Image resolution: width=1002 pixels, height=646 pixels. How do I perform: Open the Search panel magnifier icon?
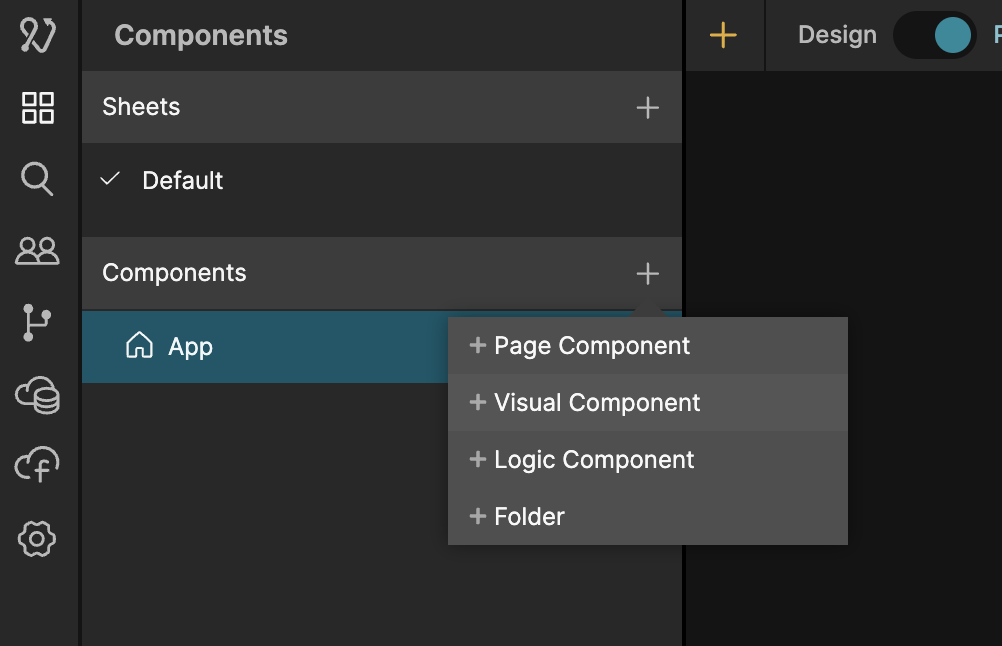[x=38, y=180]
